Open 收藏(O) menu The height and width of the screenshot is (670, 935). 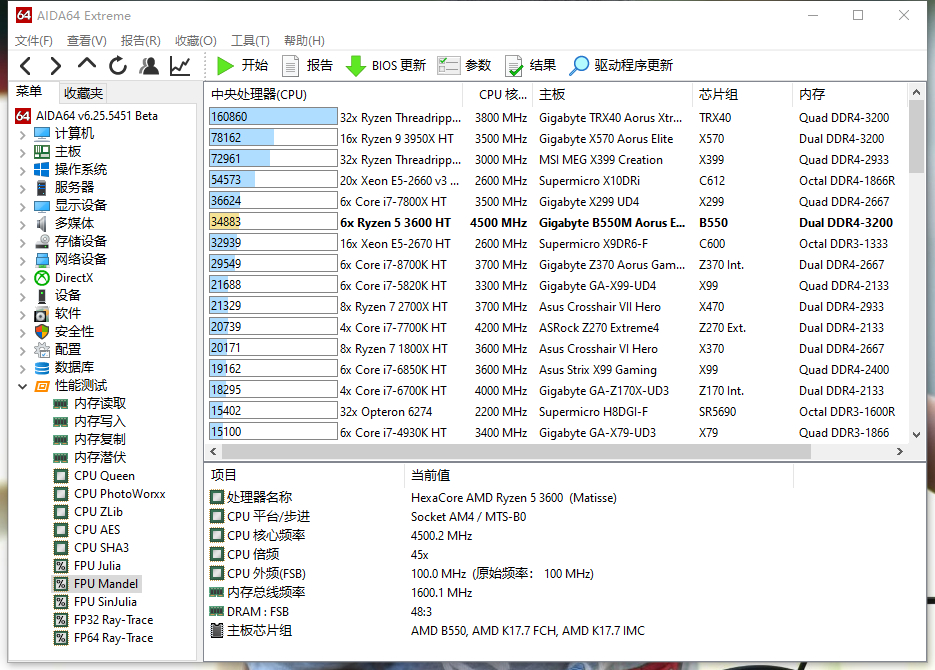point(196,41)
